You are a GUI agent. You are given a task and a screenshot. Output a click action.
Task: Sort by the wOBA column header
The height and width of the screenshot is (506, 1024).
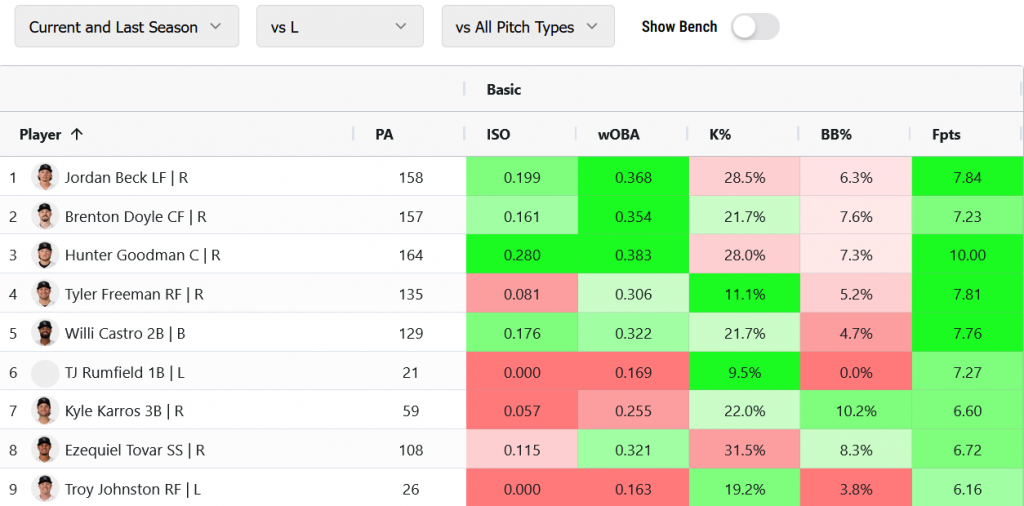618,134
